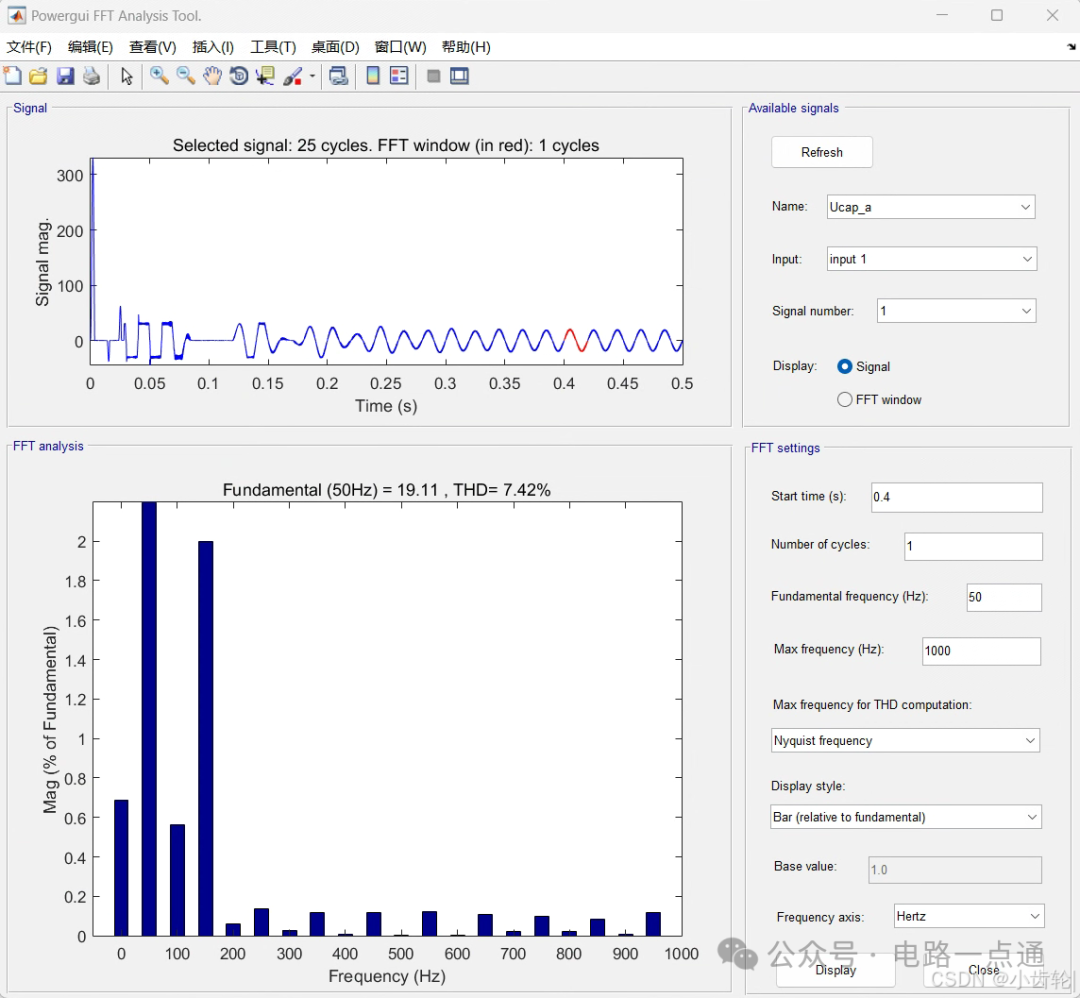Click the Start time input field
The image size is (1080, 998).
(x=956, y=497)
